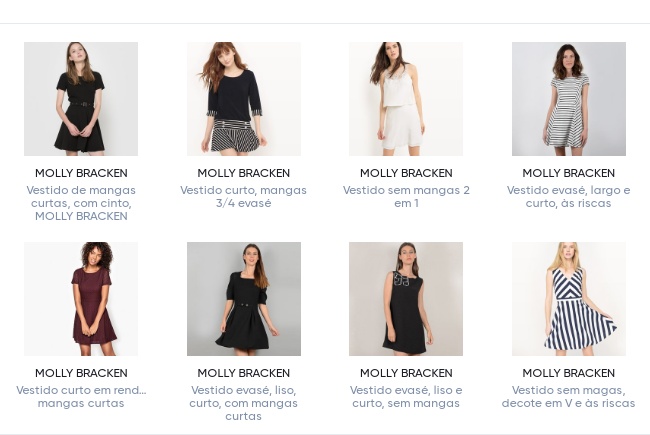The height and width of the screenshot is (435, 650).
Task: Click the 3/4 sleeve flared dress image
Action: tap(243, 99)
